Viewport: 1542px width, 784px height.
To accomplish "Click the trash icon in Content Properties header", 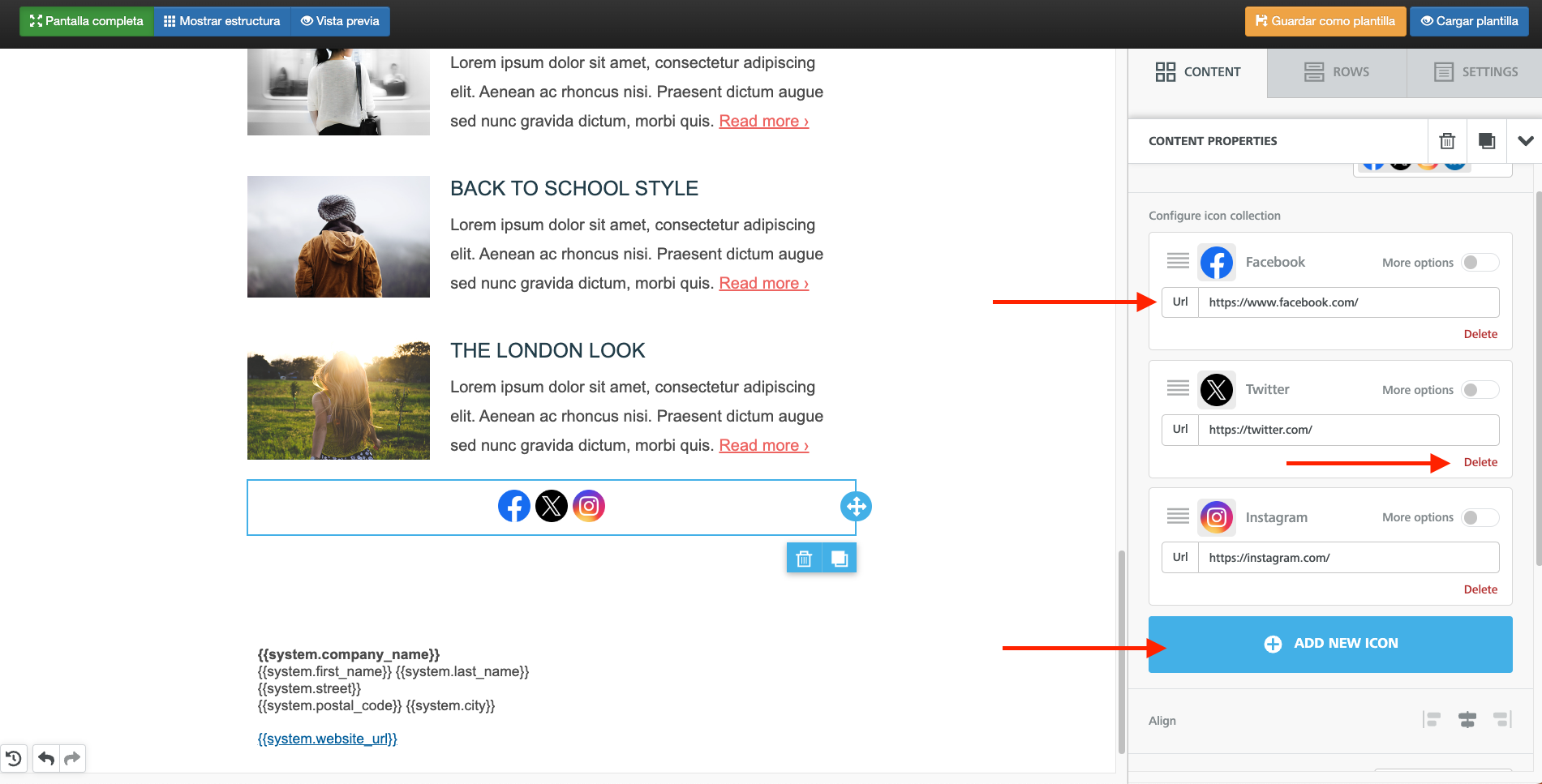I will coord(1447,141).
